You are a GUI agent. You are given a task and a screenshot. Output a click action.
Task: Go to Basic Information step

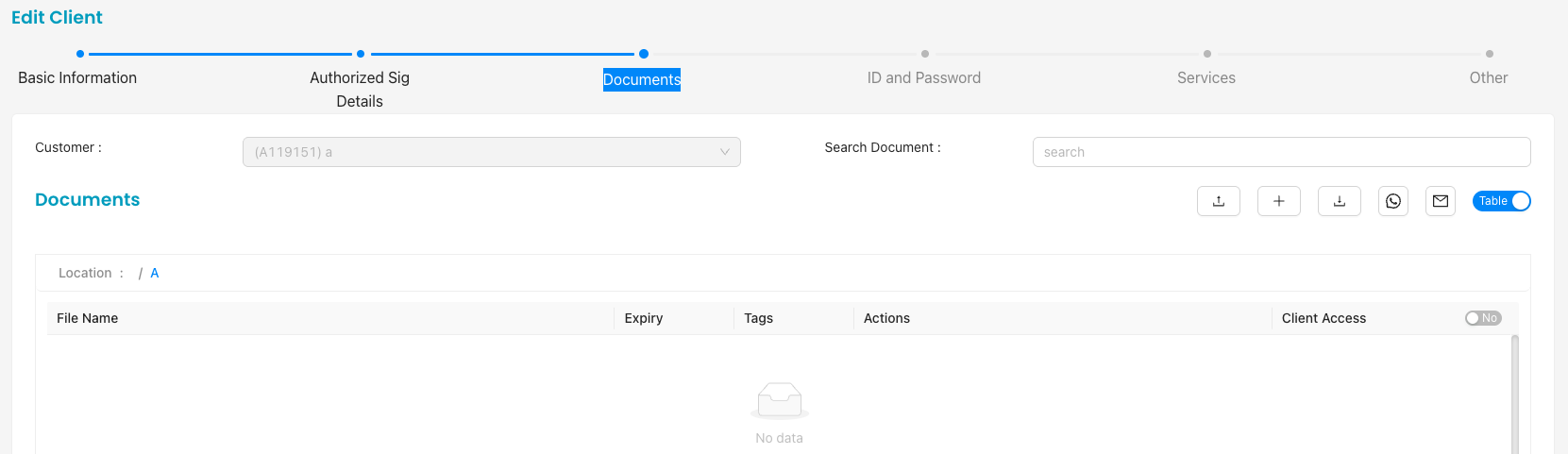tap(77, 77)
